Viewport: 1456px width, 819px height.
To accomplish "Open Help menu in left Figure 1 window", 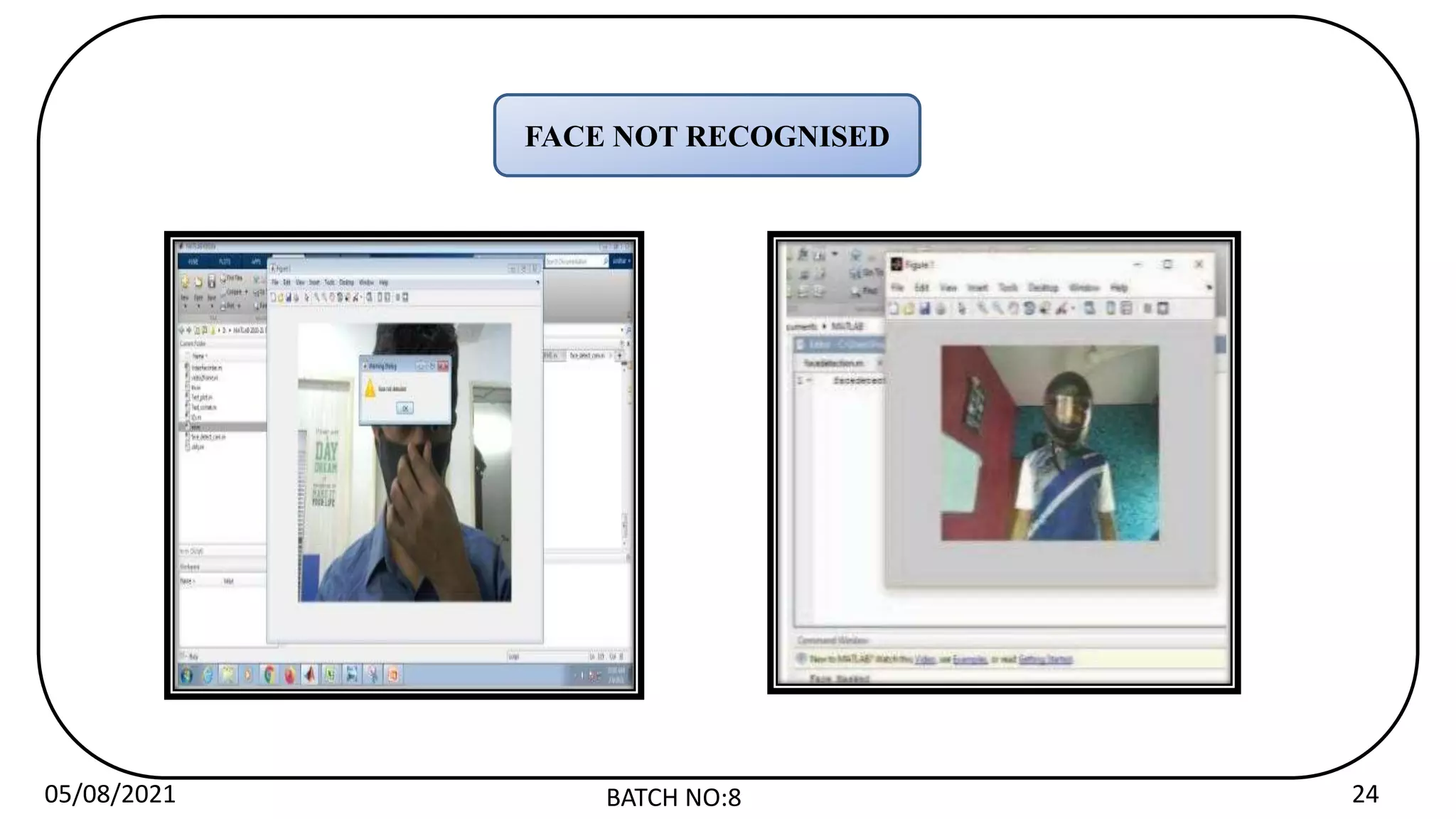I will pos(383,282).
